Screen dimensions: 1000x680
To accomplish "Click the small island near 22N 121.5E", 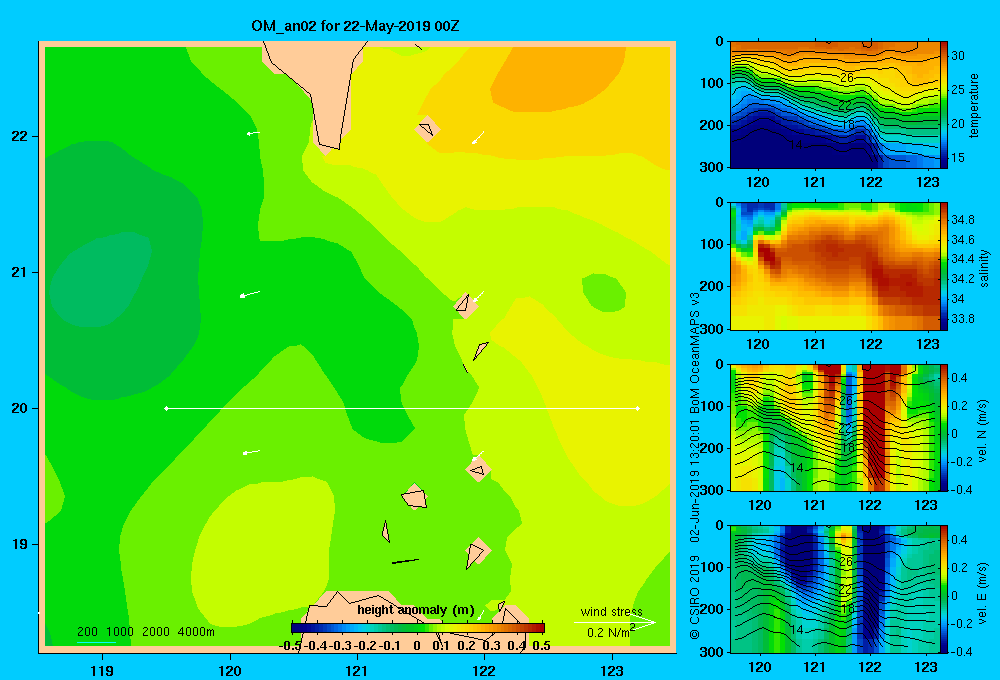I will (427, 129).
